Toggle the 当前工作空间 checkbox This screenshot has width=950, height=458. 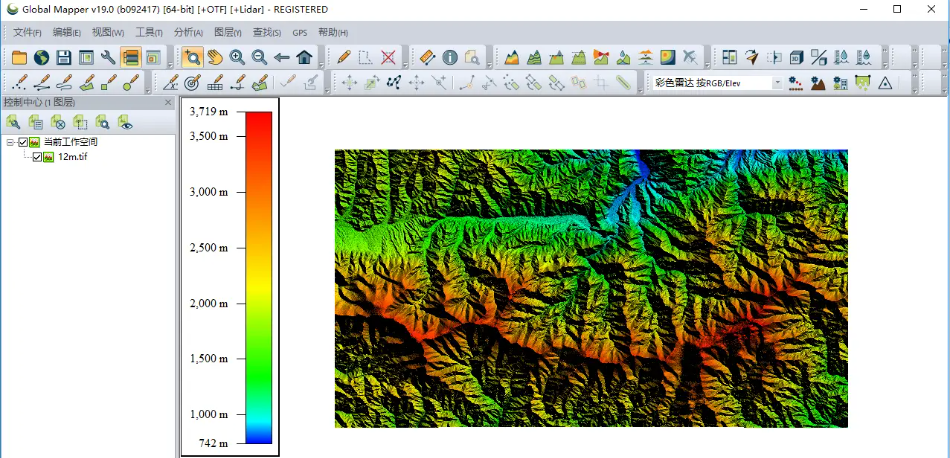click(x=23, y=143)
